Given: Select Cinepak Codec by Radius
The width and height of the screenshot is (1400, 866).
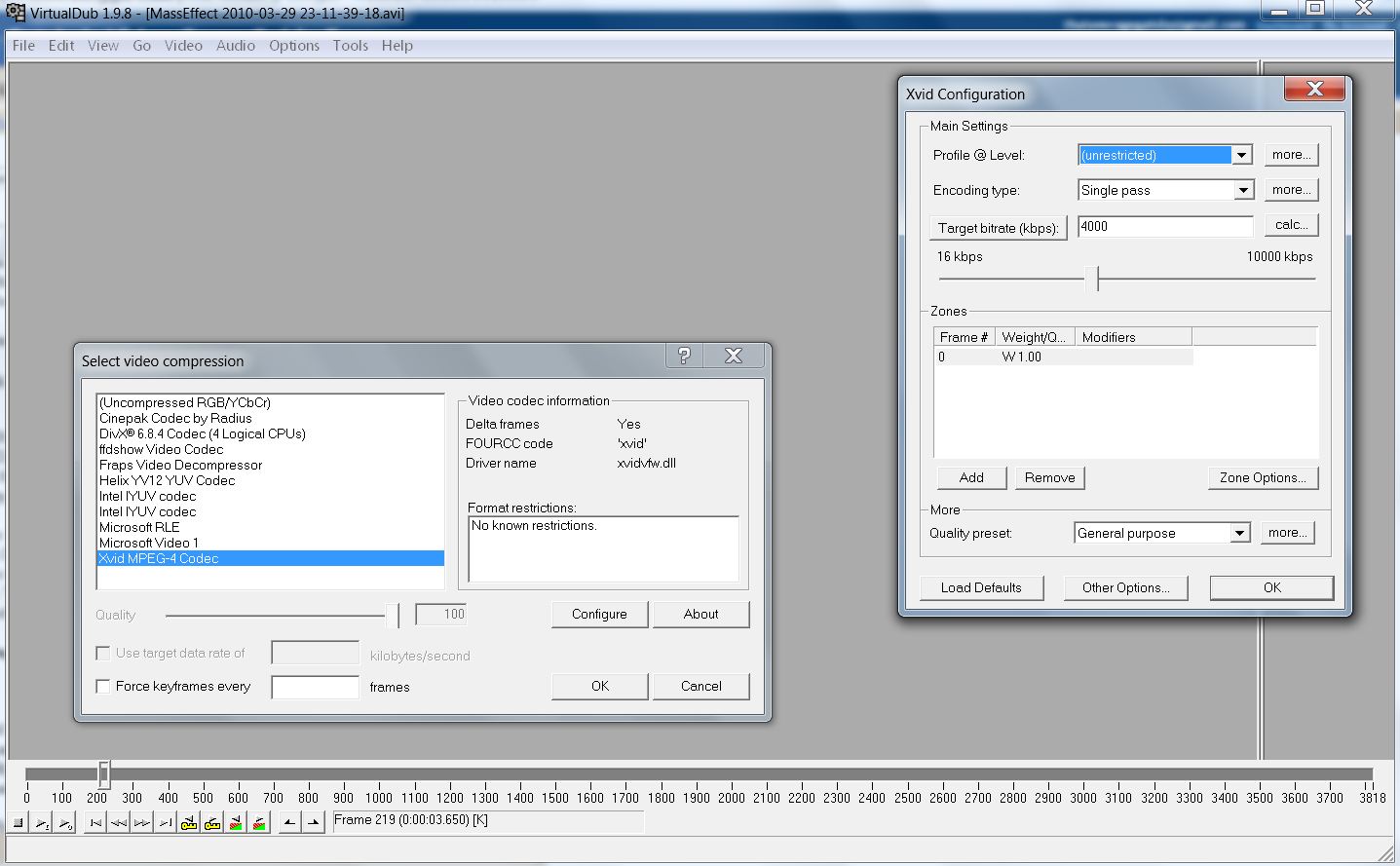Looking at the screenshot, I should click(x=271, y=418).
